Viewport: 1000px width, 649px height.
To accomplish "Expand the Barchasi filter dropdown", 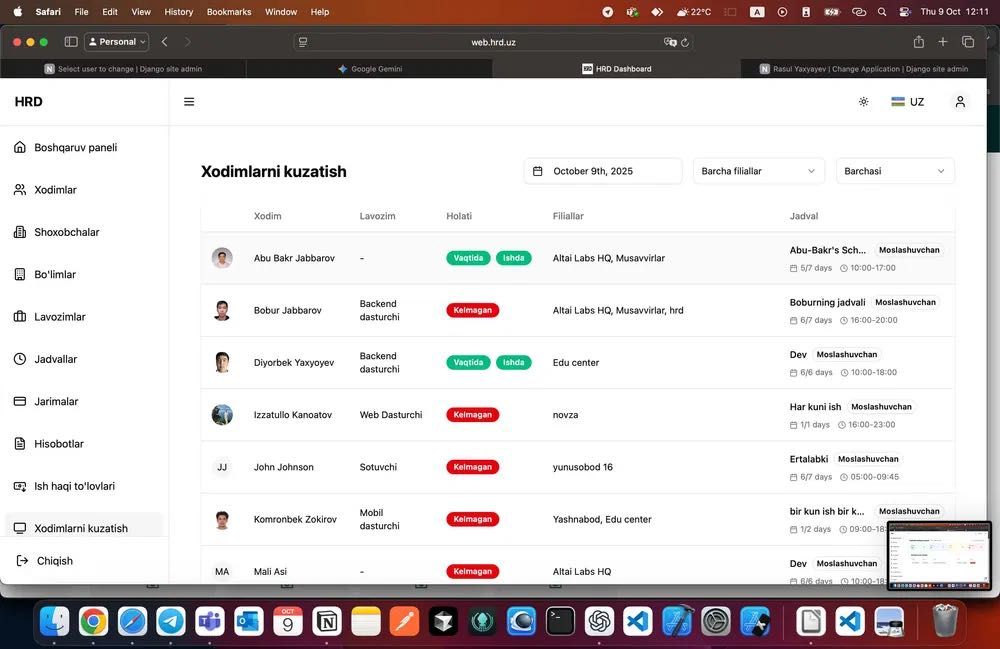I will (895, 171).
